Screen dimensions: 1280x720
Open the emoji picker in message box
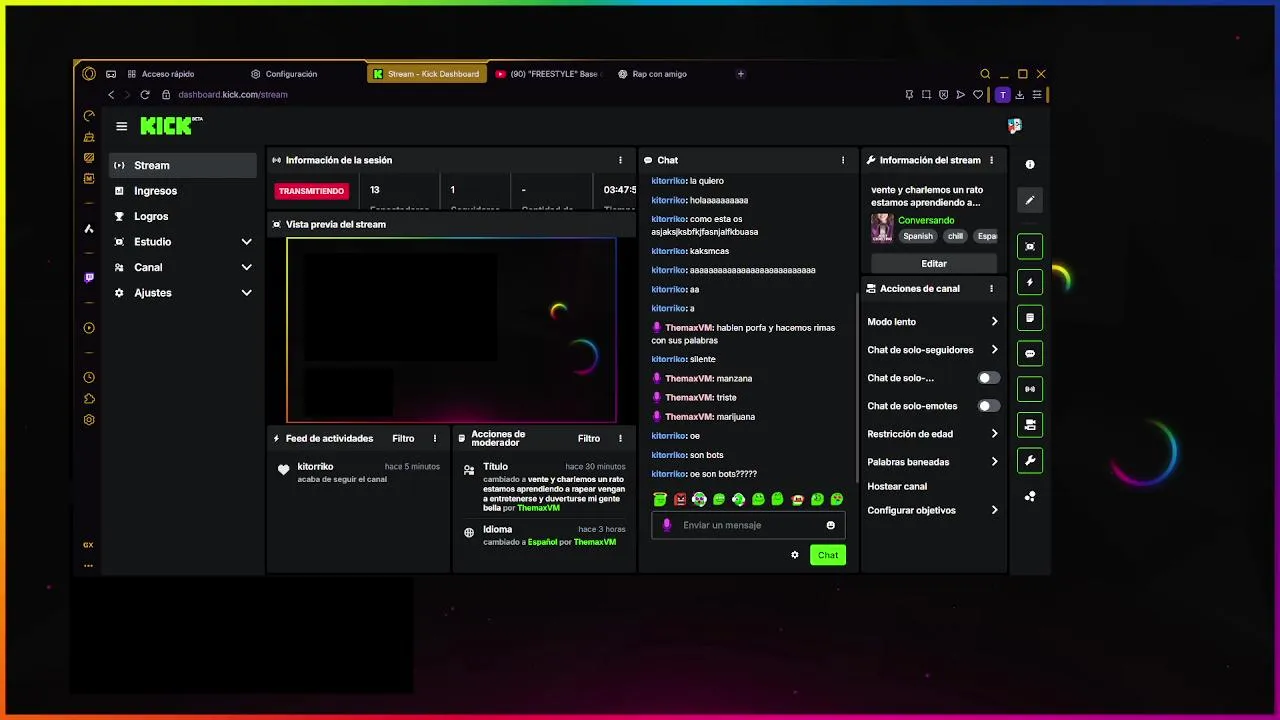tap(830, 525)
